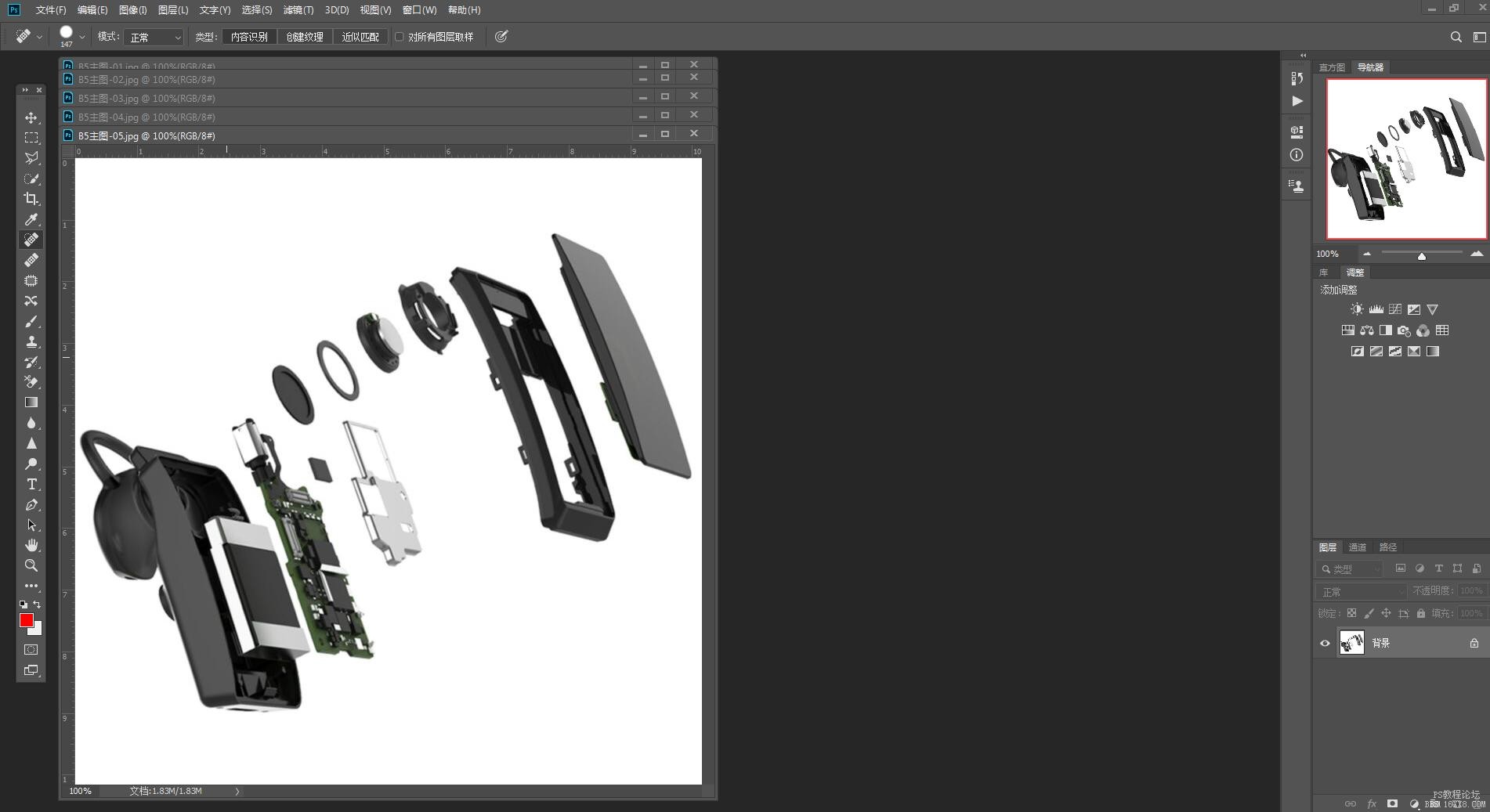Viewport: 1490px width, 812px height.
Task: Reset default foreground and background colors
Action: tap(24, 604)
